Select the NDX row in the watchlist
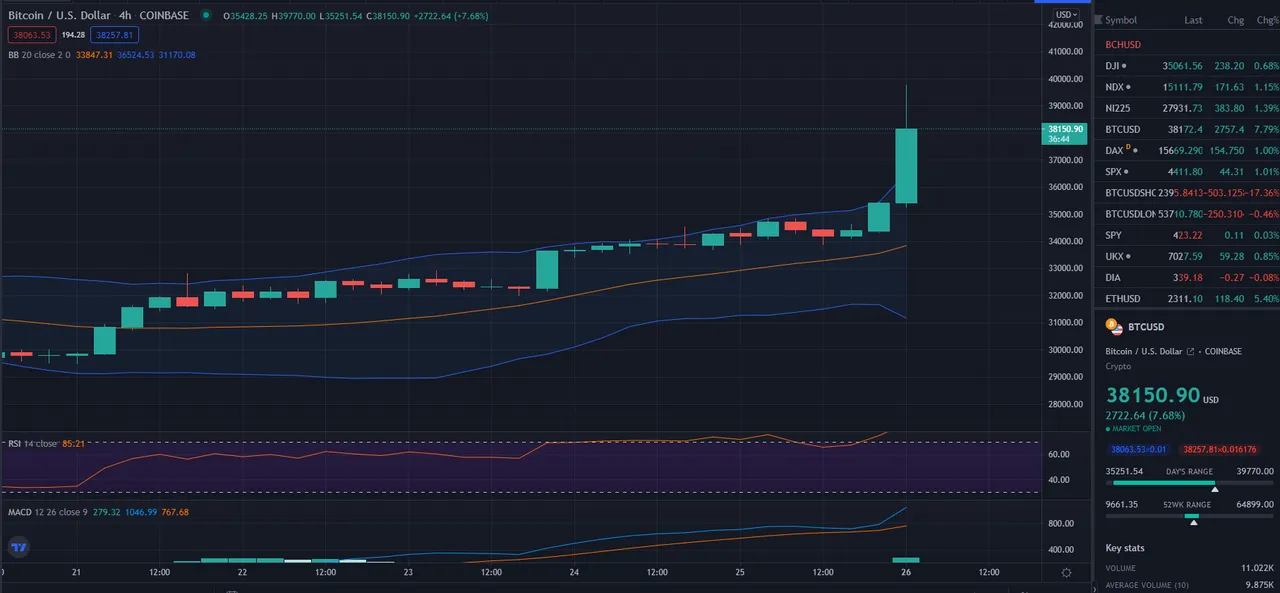The height and width of the screenshot is (593, 1280). 1188,87
